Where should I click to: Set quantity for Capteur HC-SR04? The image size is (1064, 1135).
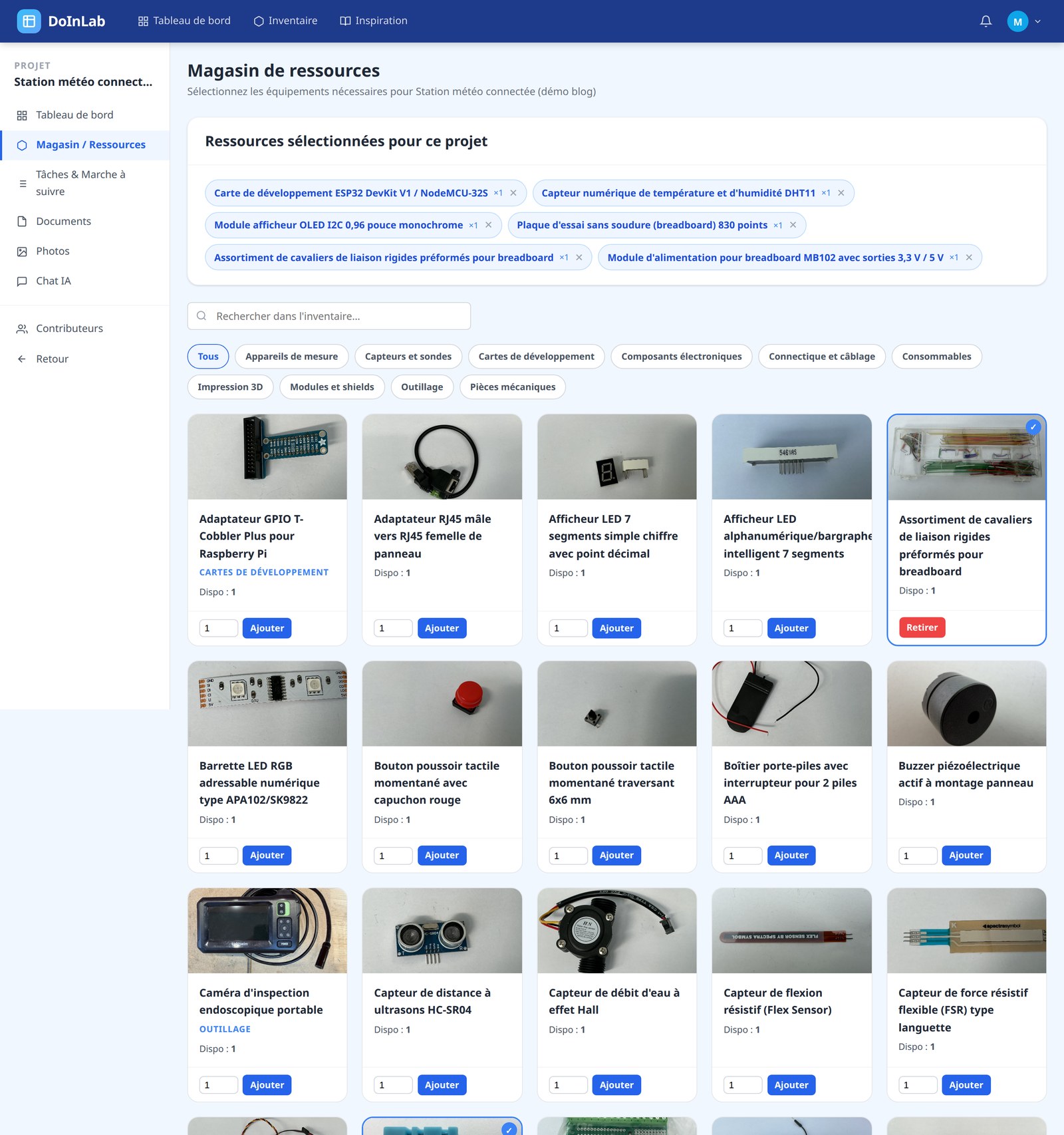(393, 1085)
